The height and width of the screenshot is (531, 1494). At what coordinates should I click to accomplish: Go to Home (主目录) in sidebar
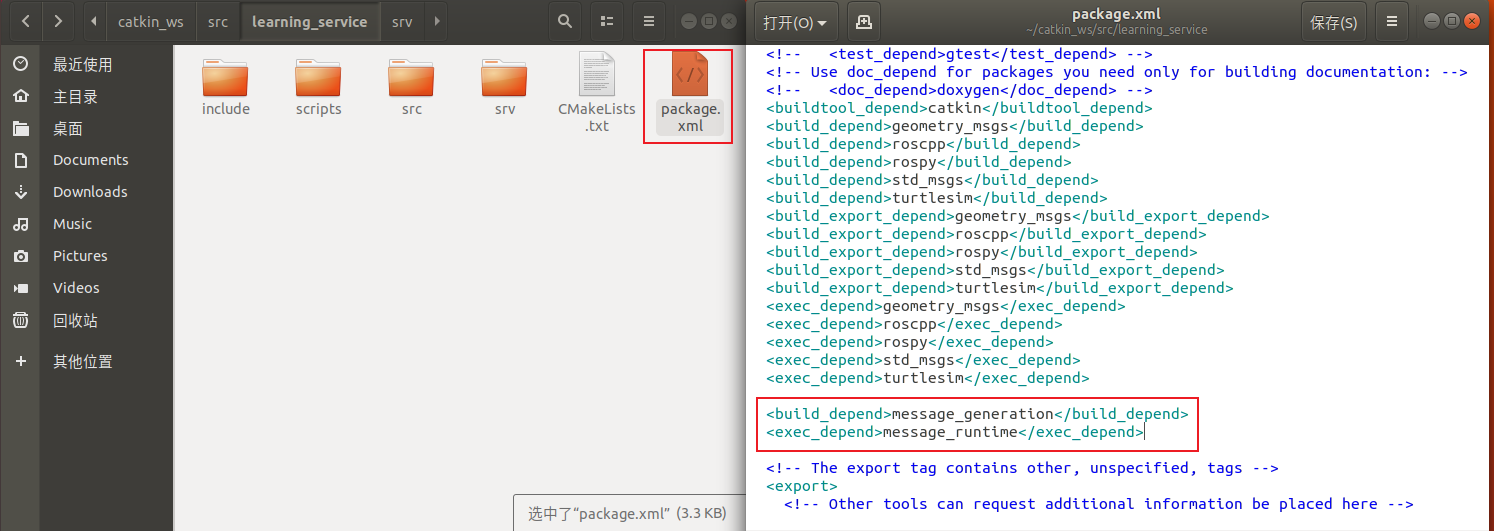coord(87,96)
